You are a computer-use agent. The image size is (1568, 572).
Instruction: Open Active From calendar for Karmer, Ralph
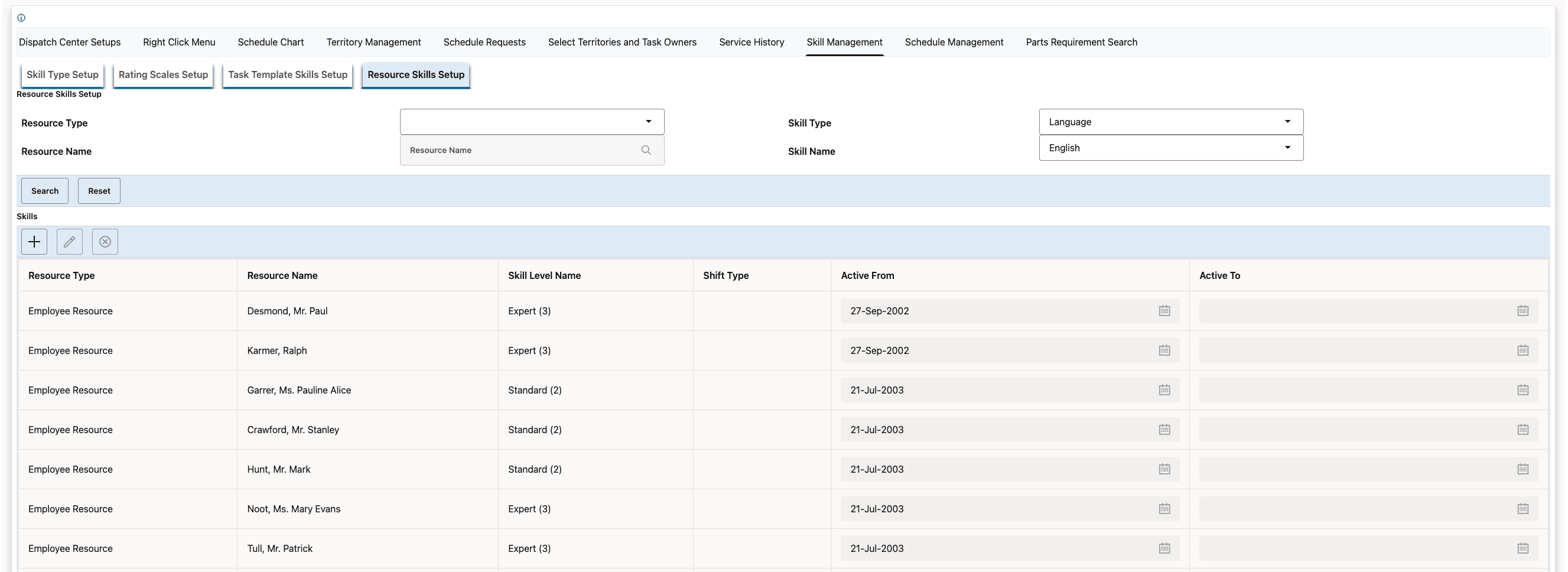coord(1164,350)
